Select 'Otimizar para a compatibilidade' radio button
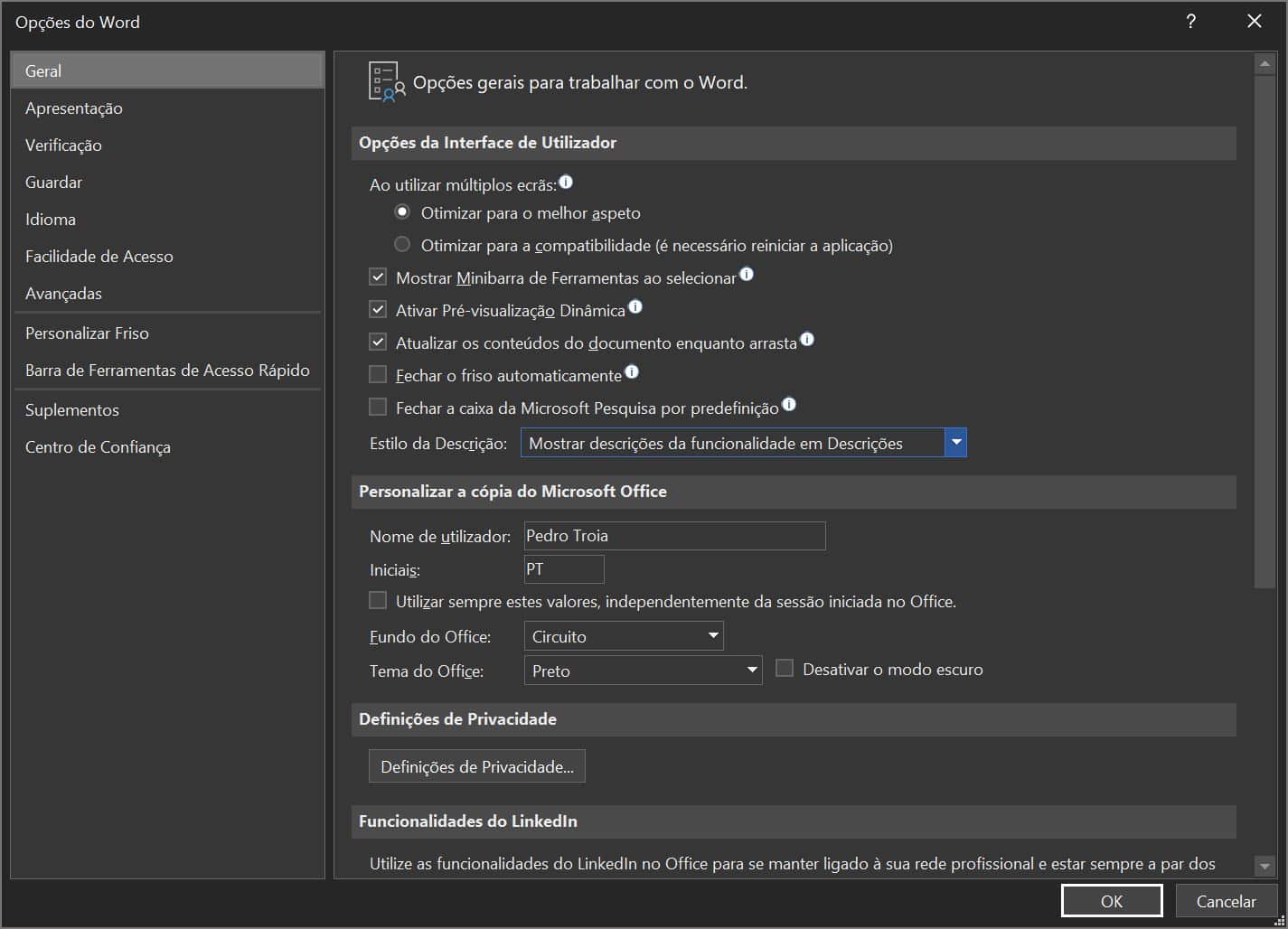Screen dimensions: 1288x929 tap(402, 245)
